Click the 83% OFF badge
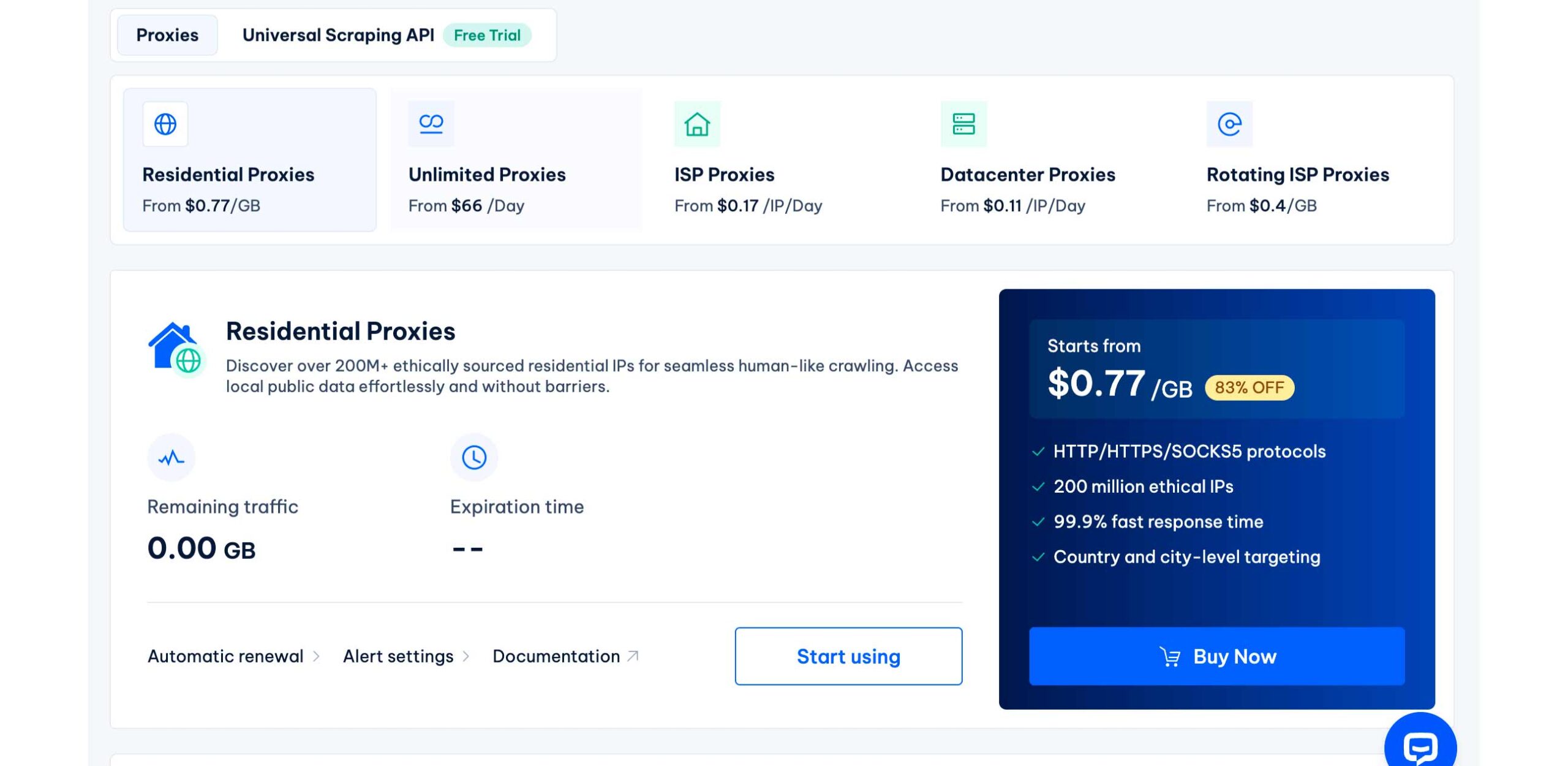The width and height of the screenshot is (1568, 766). (x=1249, y=388)
